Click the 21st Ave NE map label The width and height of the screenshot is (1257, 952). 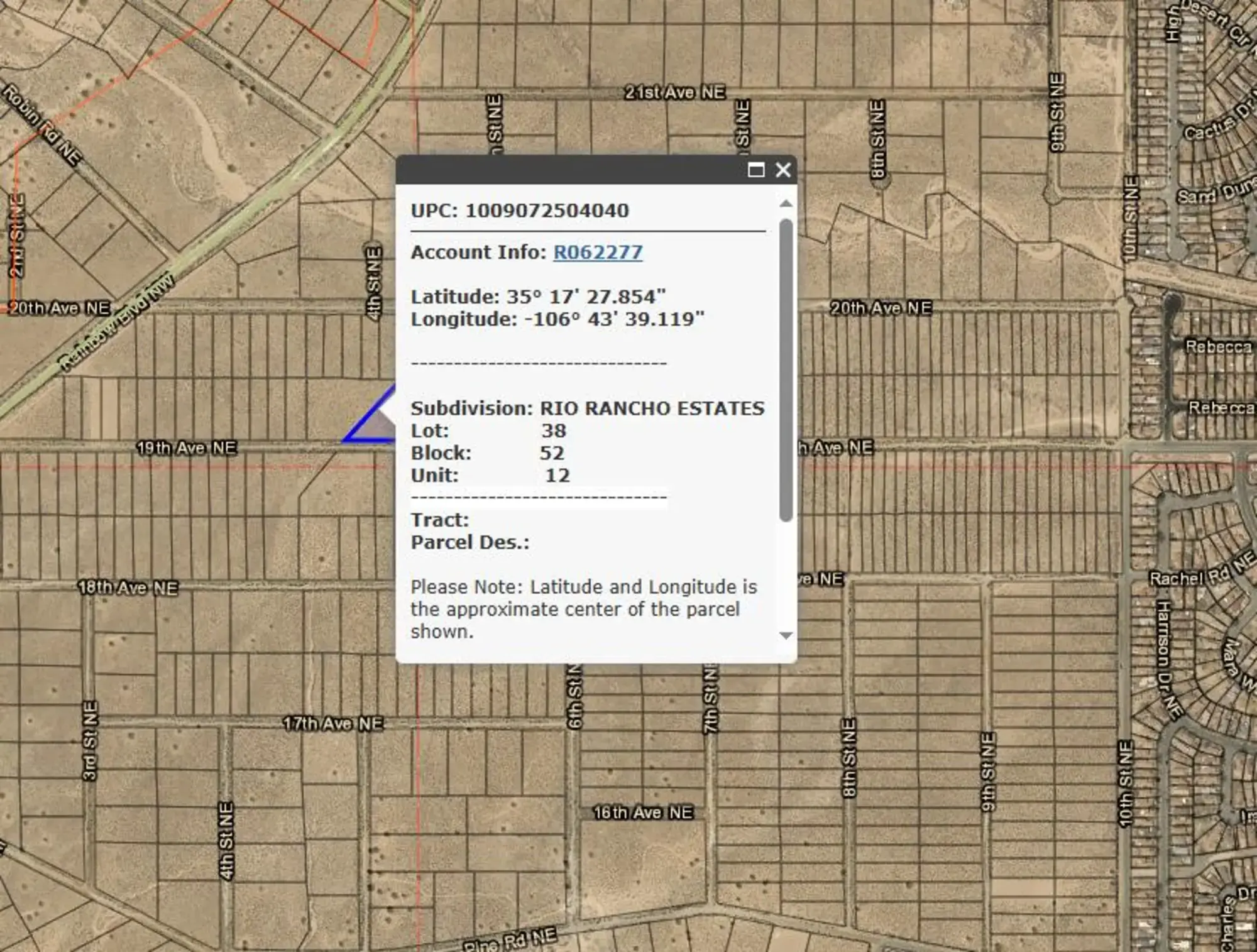click(x=674, y=92)
